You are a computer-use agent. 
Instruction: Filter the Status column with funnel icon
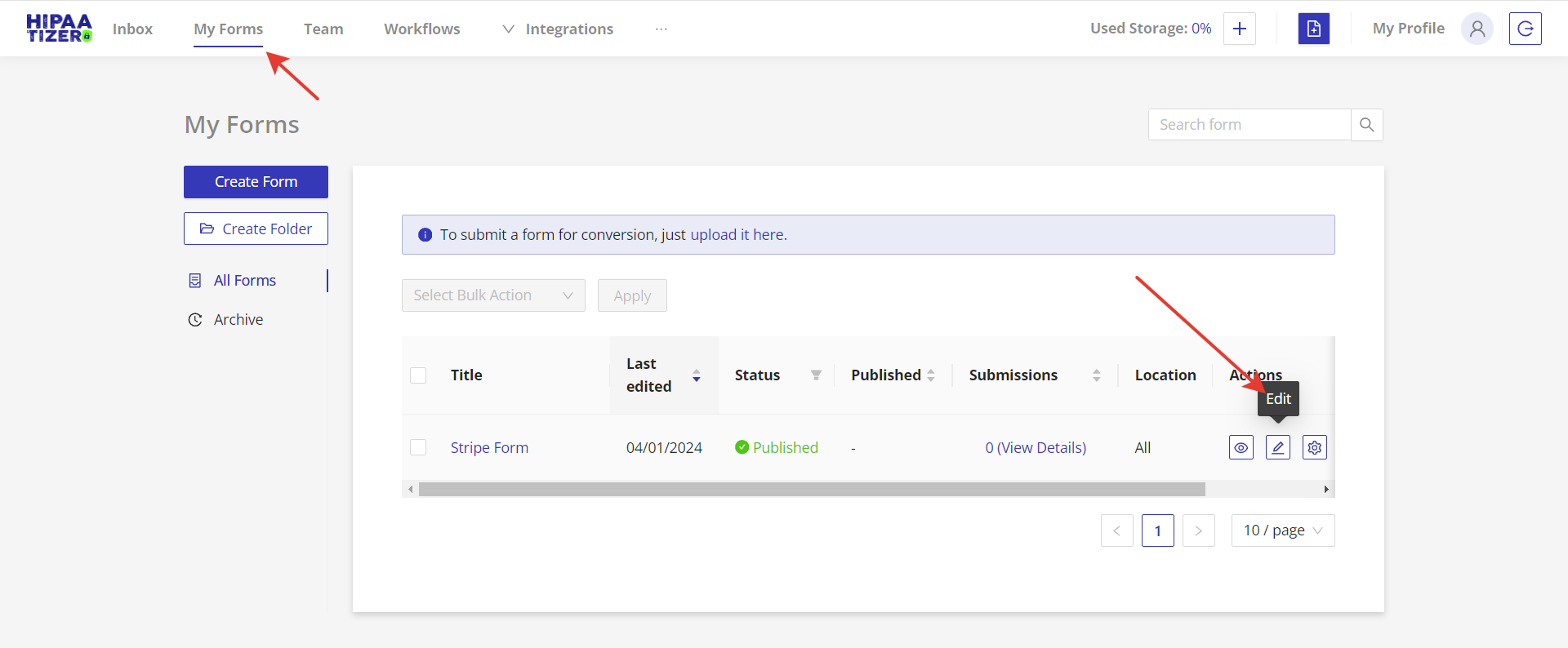tap(816, 375)
